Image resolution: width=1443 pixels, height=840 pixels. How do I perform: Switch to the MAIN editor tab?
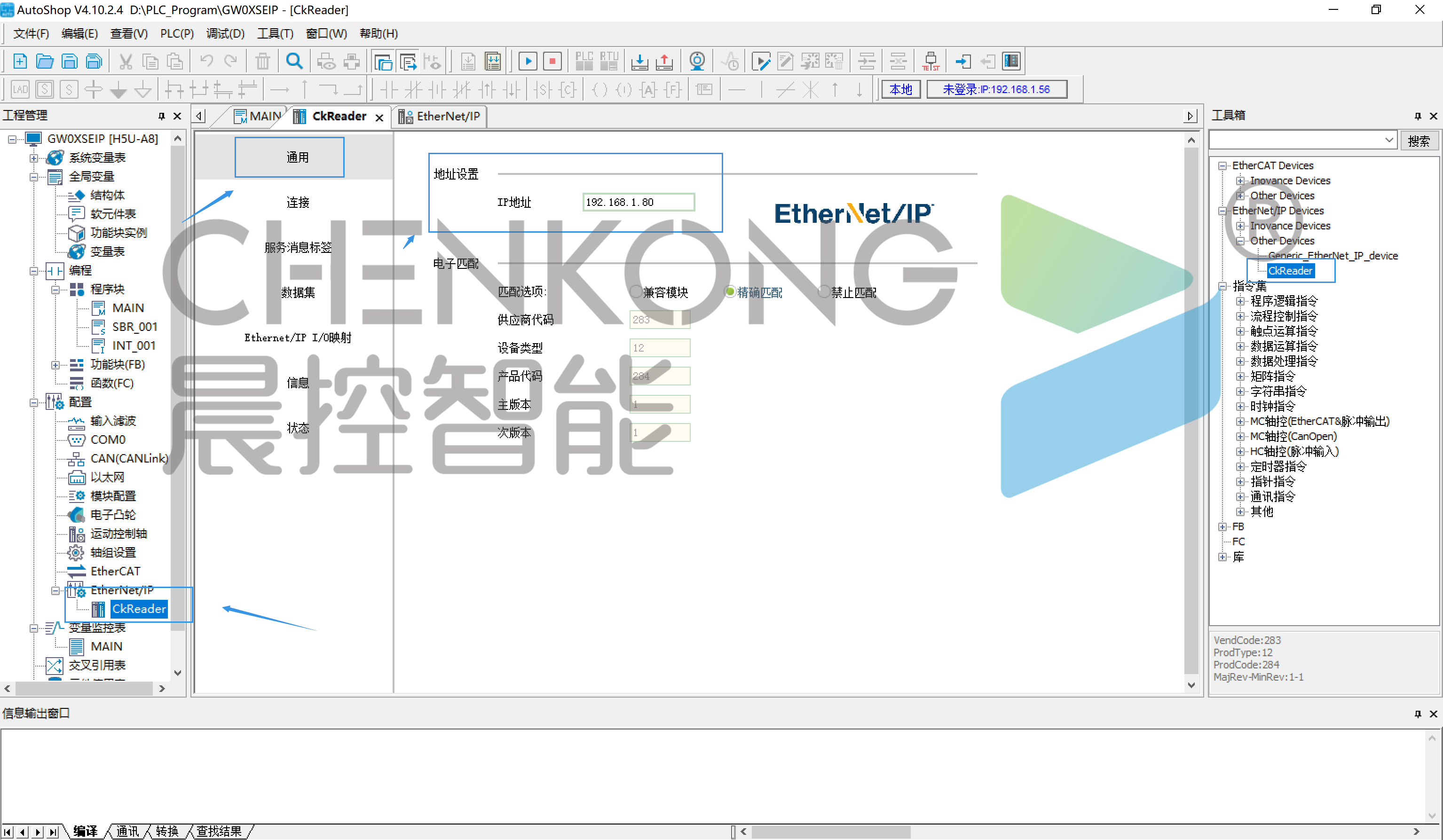pyautogui.click(x=258, y=116)
